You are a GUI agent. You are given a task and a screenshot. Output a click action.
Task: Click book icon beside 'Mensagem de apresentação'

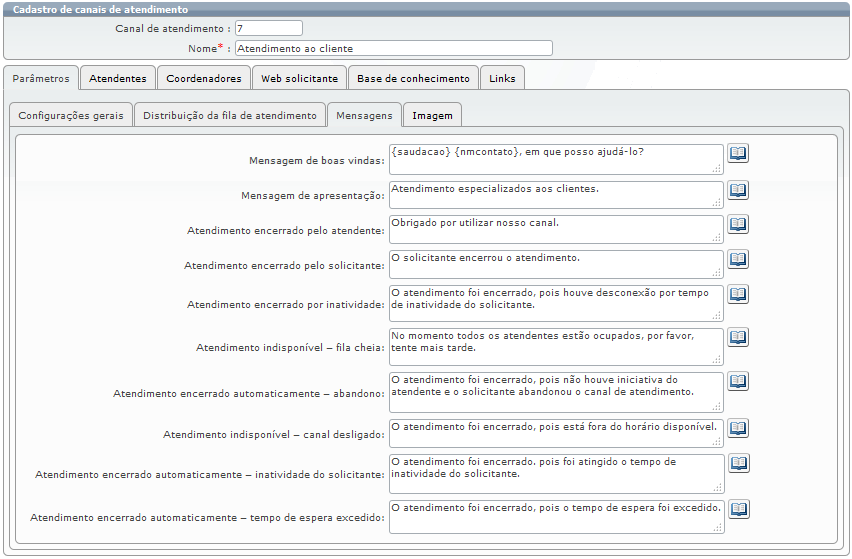(x=738, y=190)
